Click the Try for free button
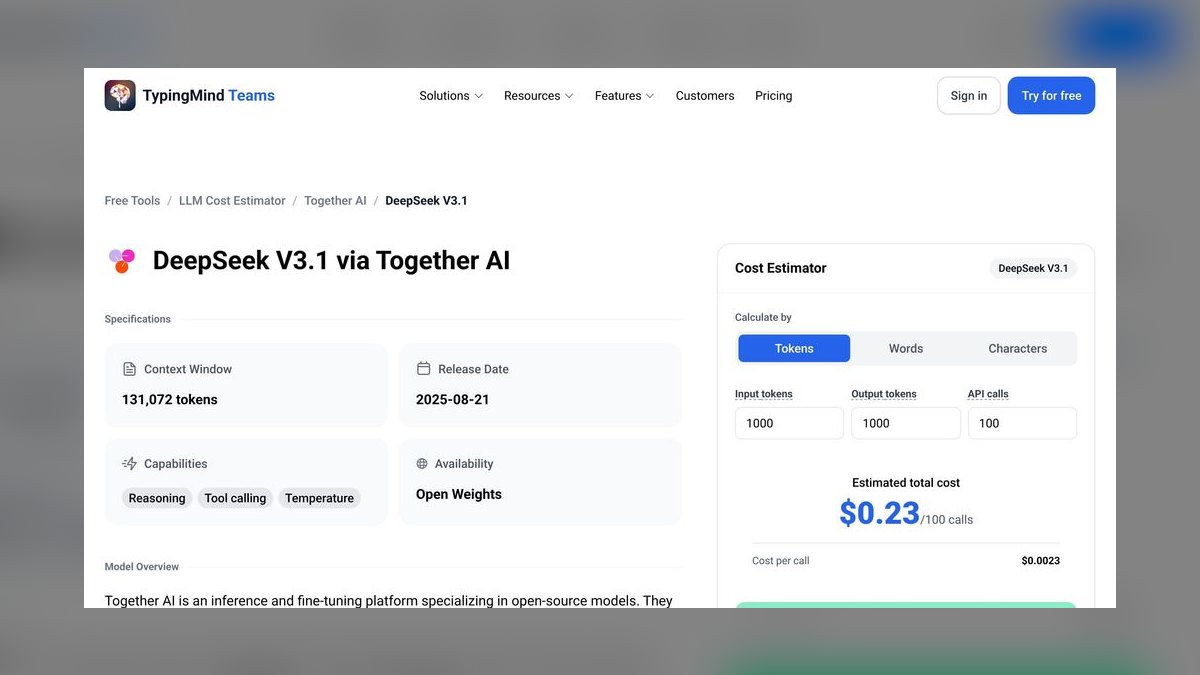 coord(1051,96)
